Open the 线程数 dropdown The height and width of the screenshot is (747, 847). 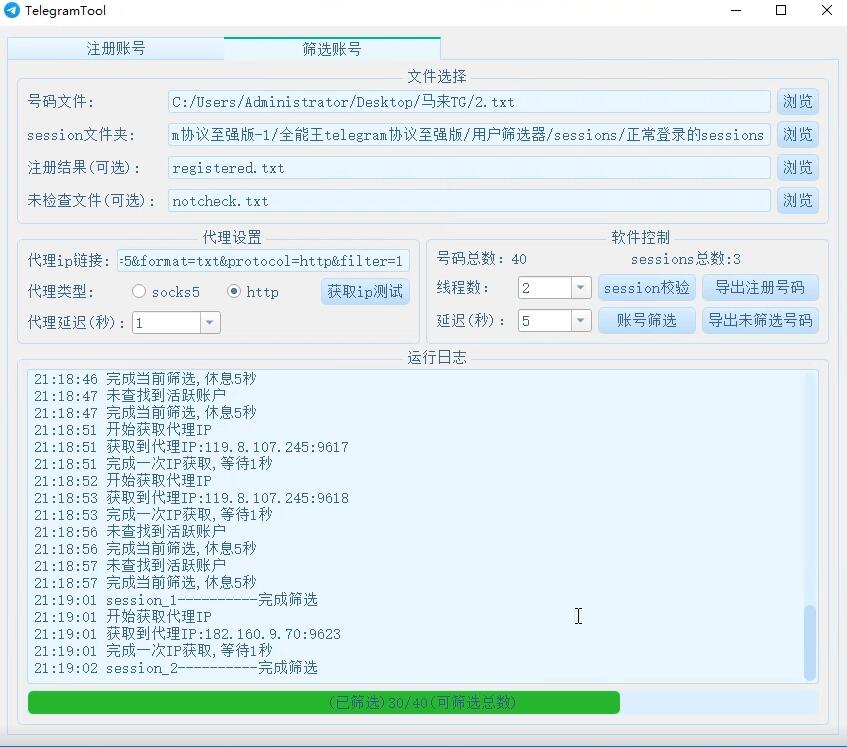[580, 288]
